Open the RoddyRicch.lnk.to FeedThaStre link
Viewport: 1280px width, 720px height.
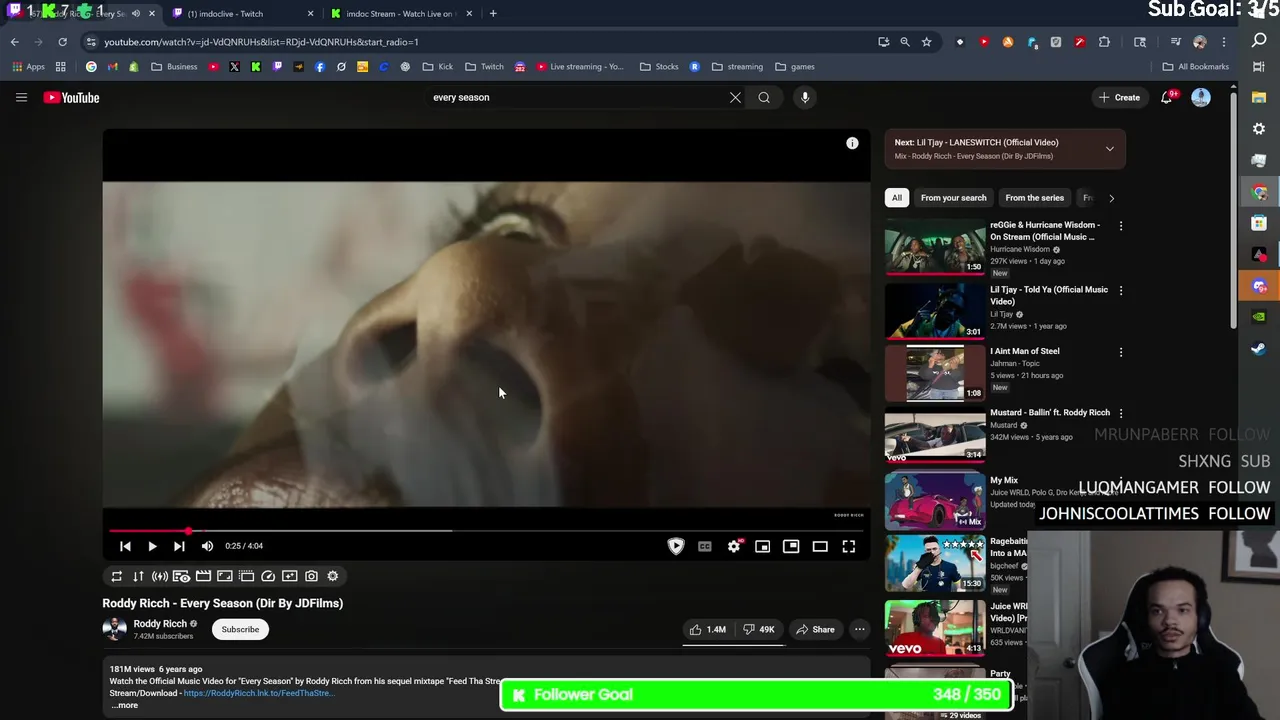click(x=259, y=693)
